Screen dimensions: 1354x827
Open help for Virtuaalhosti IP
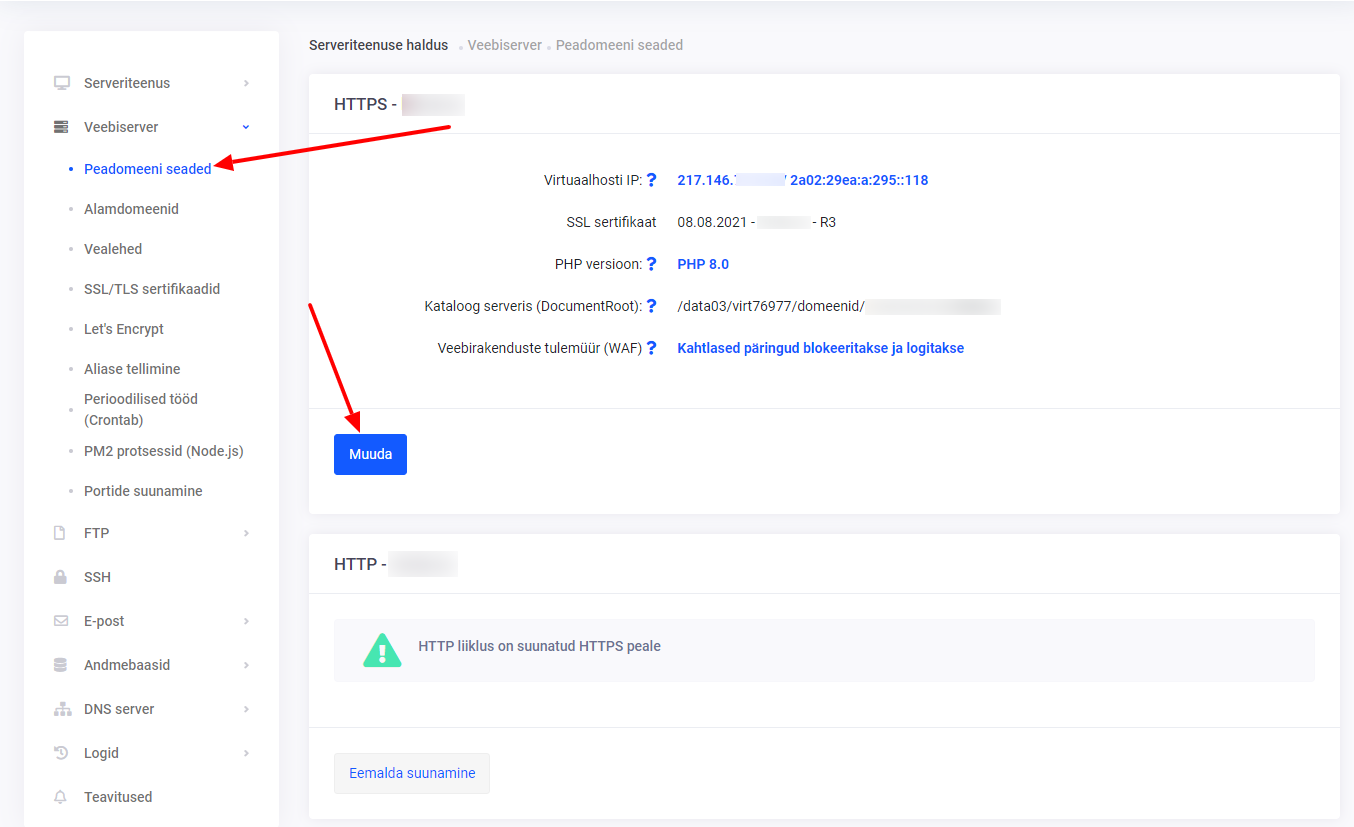click(651, 180)
